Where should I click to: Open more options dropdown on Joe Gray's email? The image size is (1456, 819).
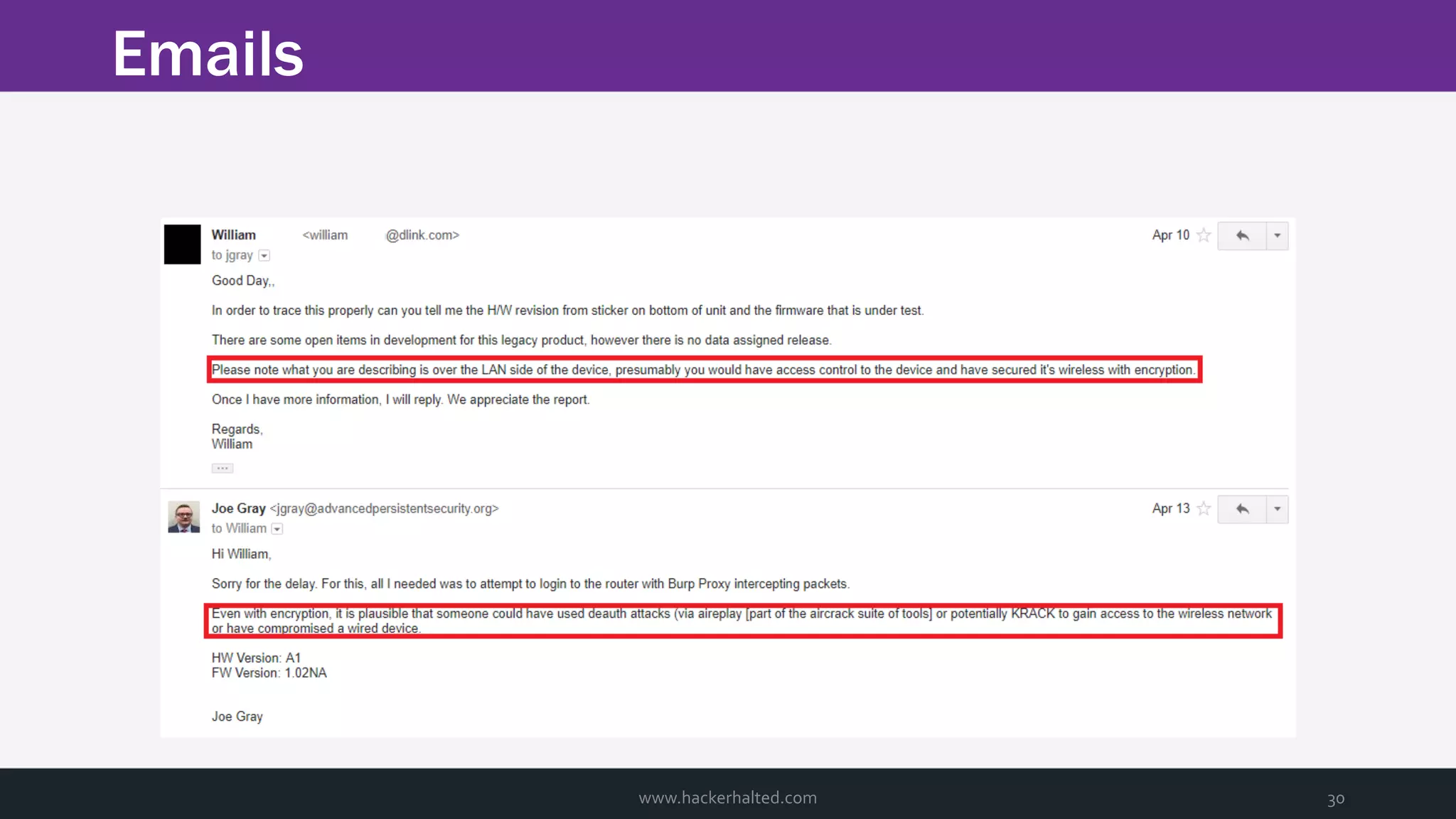pos(1278,509)
